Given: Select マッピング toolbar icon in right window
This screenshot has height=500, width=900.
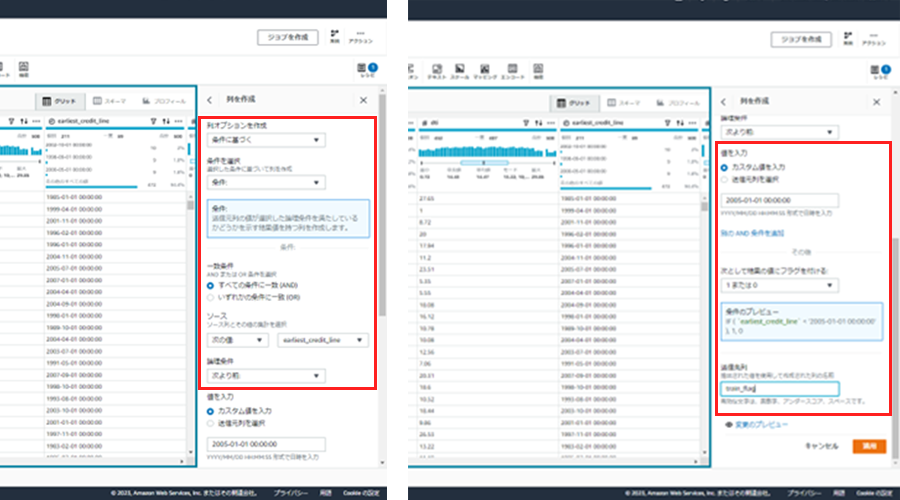Looking at the screenshot, I should tap(485, 72).
